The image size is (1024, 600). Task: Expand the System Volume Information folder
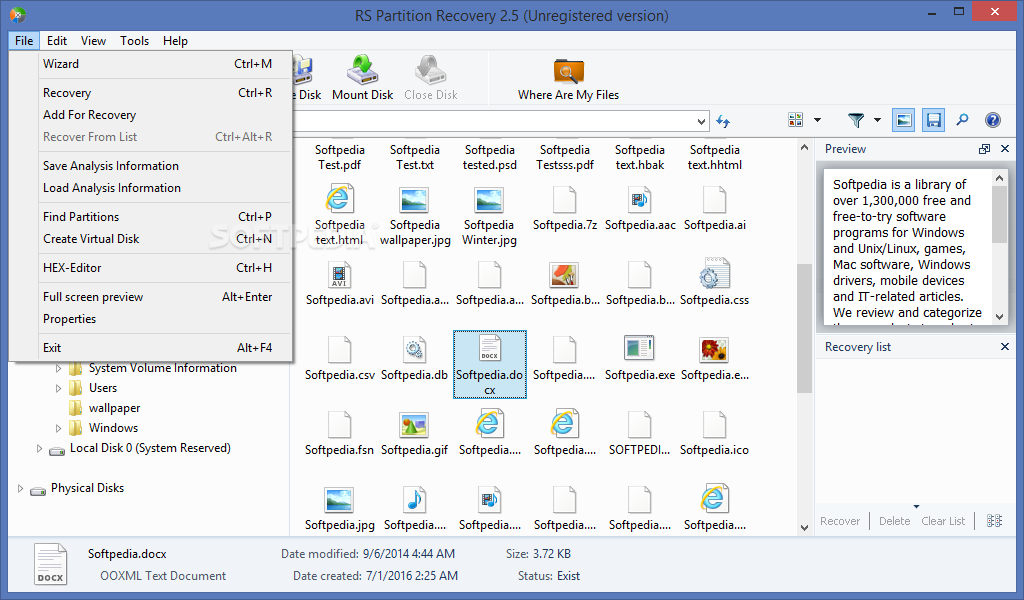(59, 368)
